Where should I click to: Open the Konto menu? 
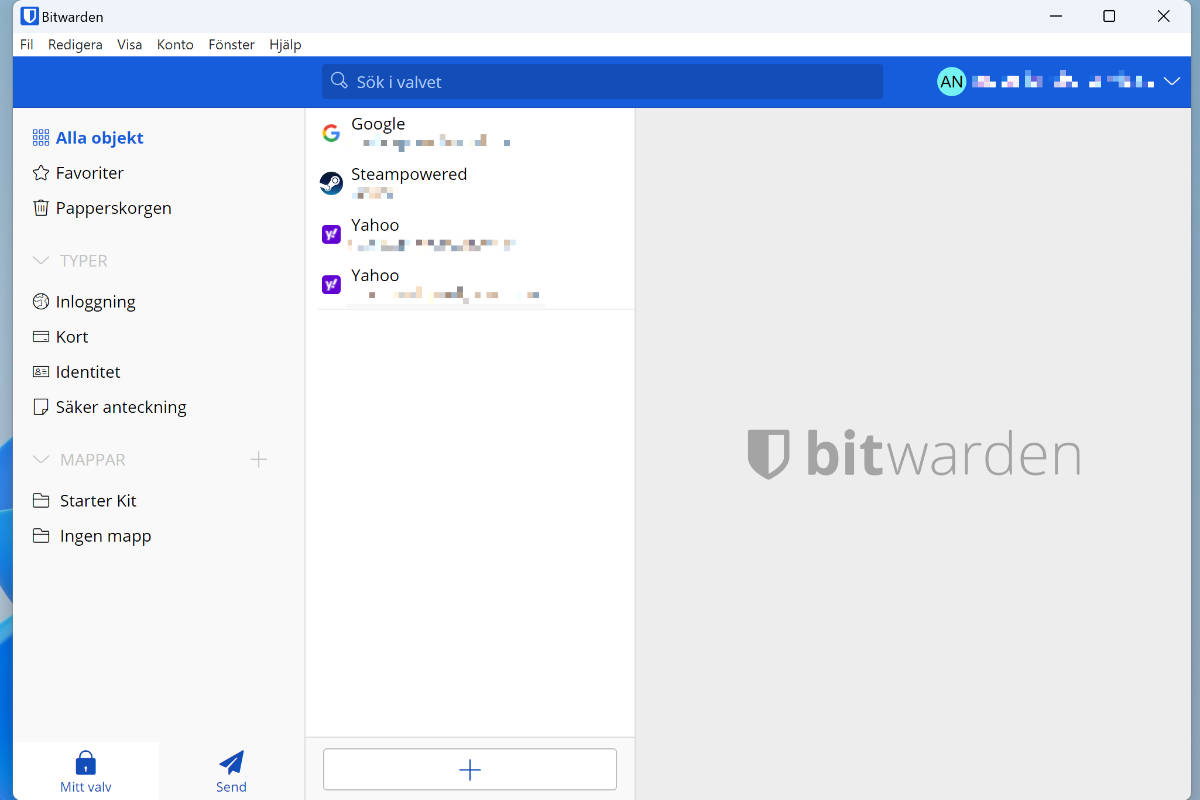pos(175,44)
